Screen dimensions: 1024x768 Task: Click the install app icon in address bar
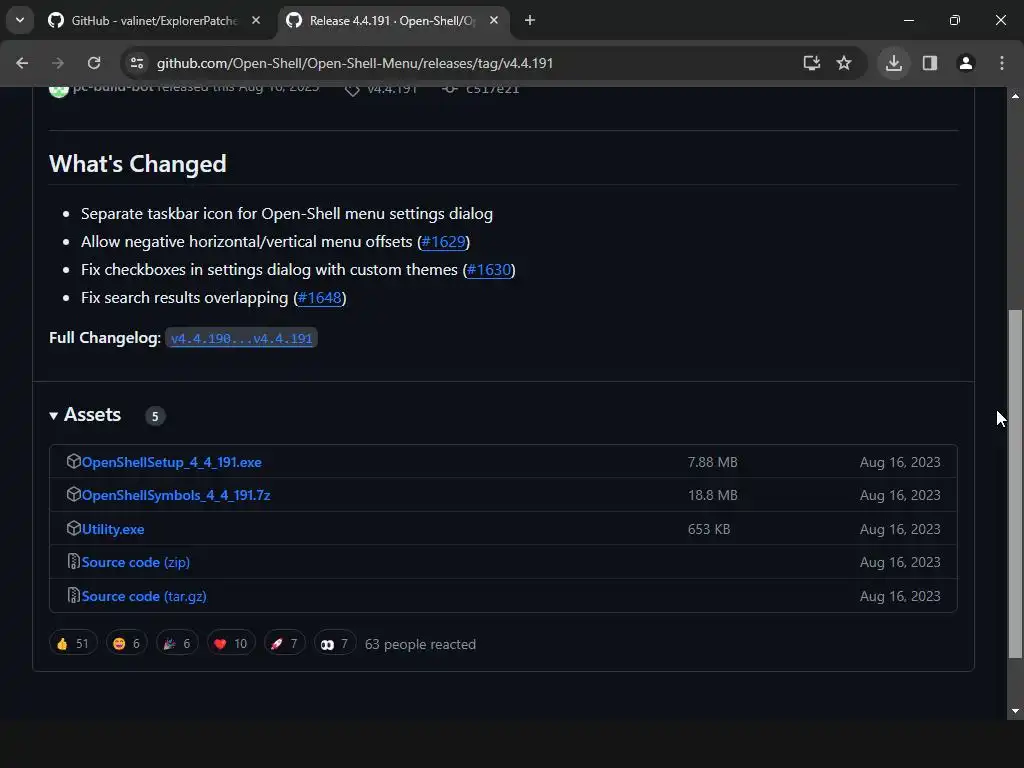coord(812,63)
